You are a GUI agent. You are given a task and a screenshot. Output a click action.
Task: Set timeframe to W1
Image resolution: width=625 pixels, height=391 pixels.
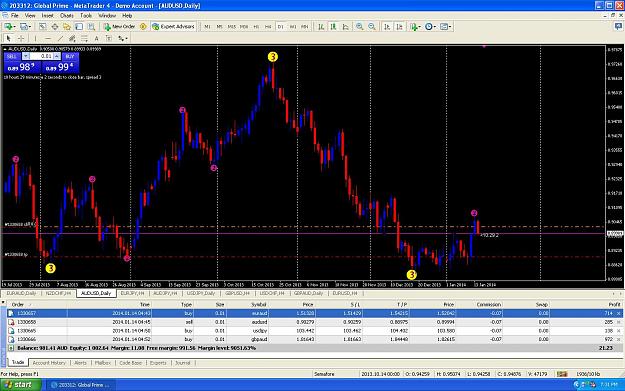pyautogui.click(x=293, y=27)
